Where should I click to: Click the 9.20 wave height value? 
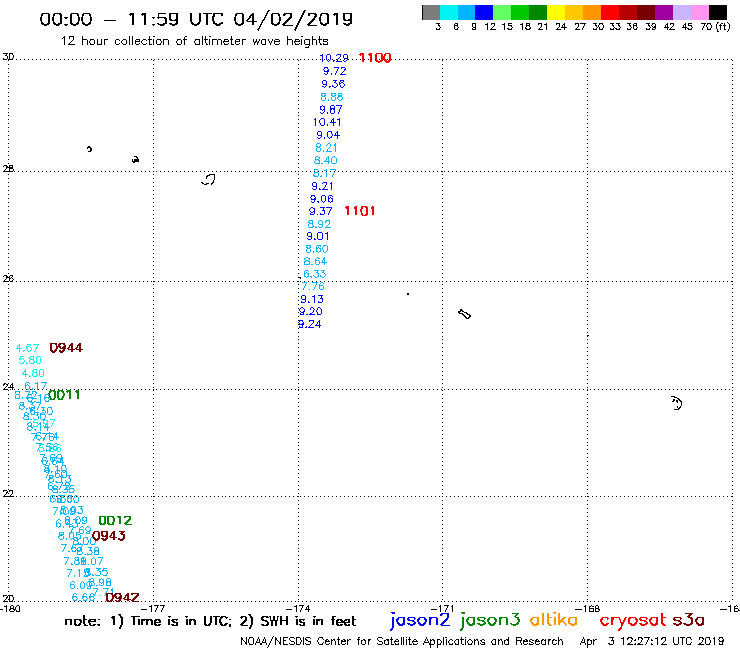311,311
